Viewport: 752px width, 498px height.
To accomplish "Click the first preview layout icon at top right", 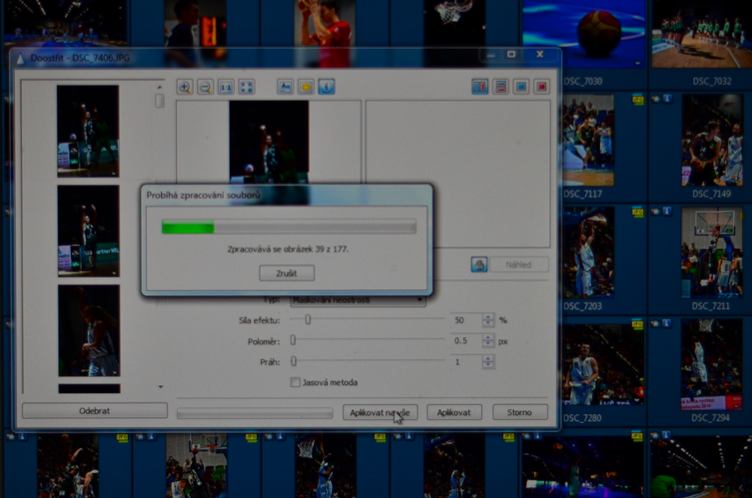I will tap(480, 87).
